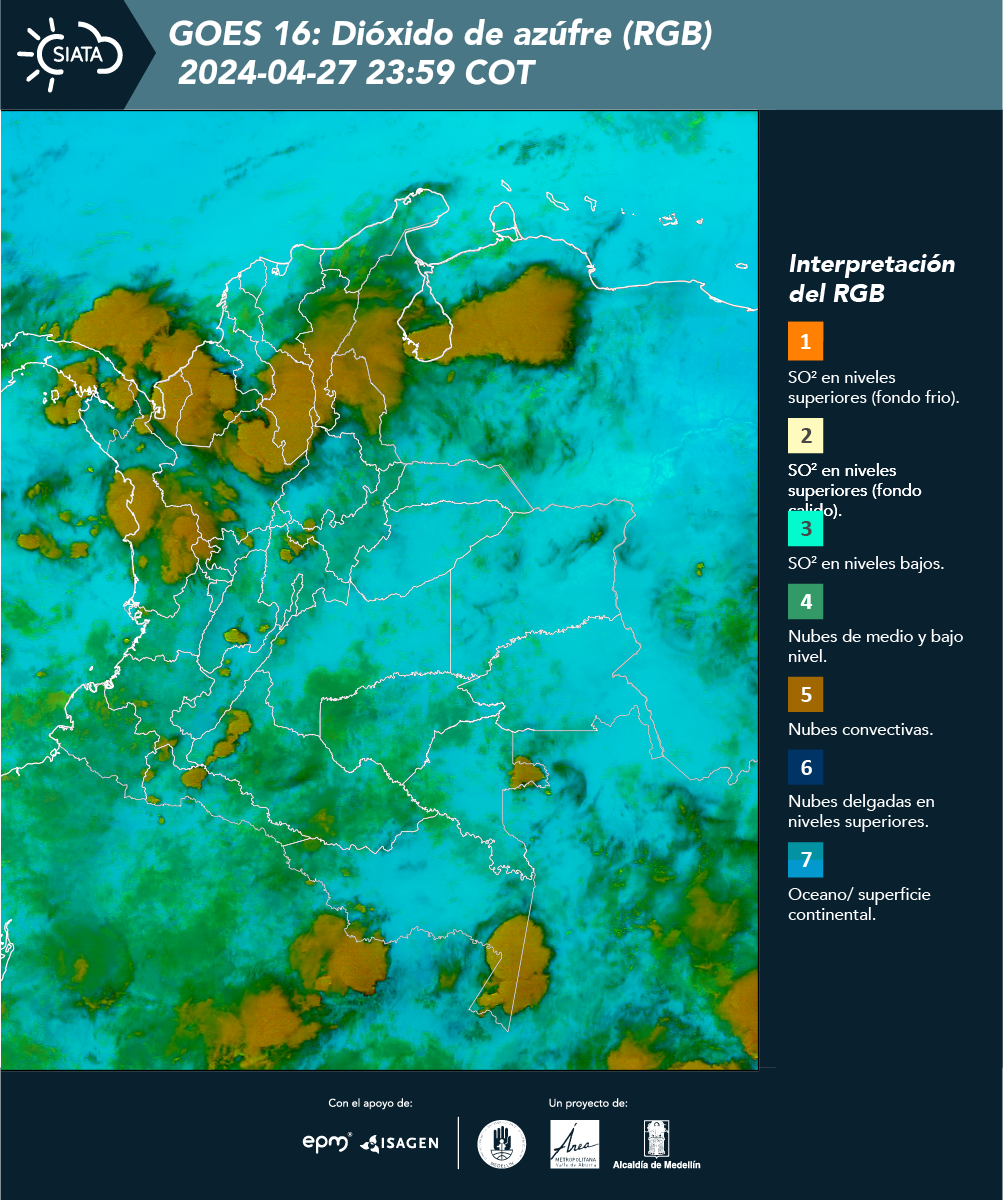Click the 'Interpretación del RGB' heading
Viewport: 1003px width, 1200px height.
(x=872, y=279)
